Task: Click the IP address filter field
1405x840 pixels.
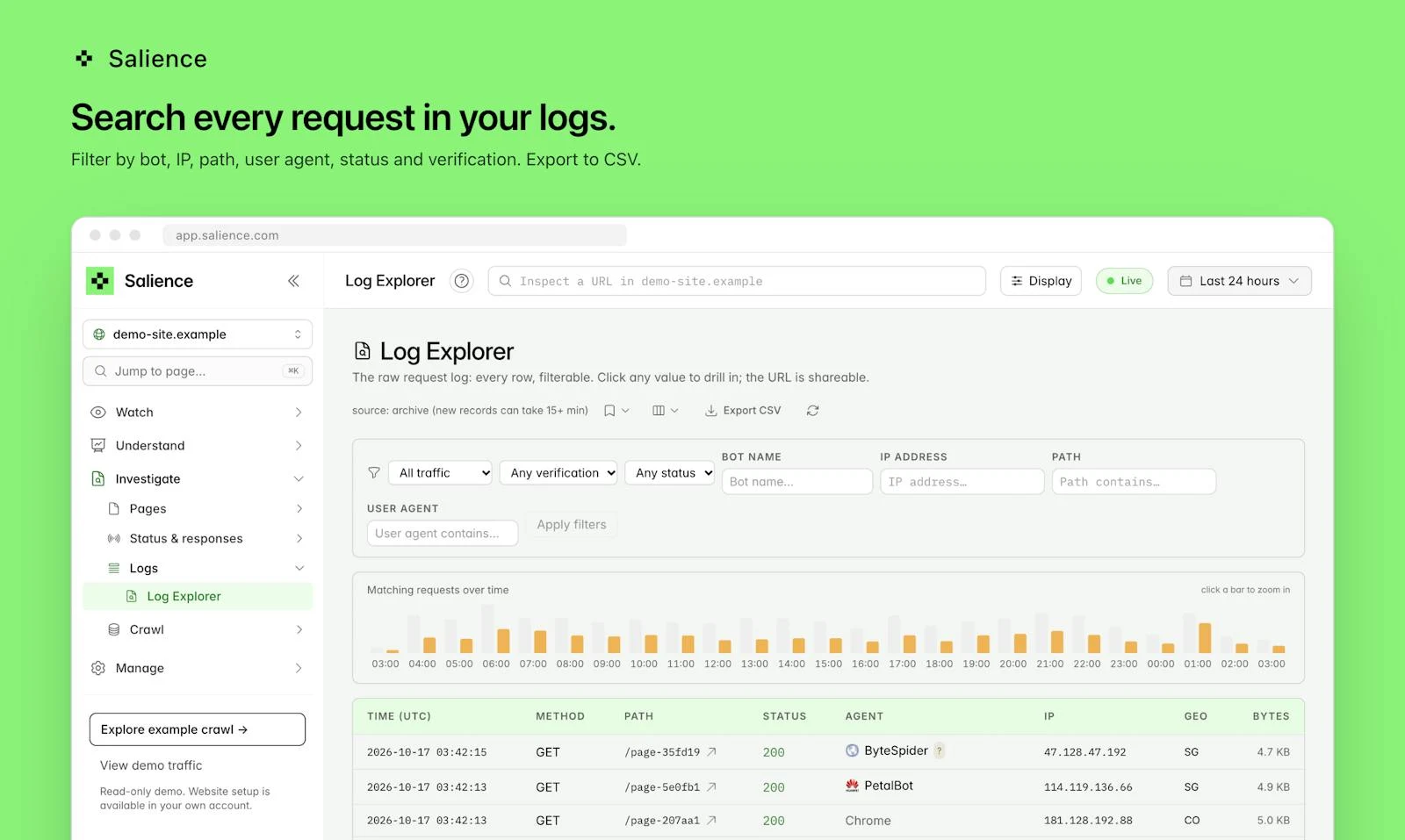Action: pyautogui.click(x=962, y=482)
